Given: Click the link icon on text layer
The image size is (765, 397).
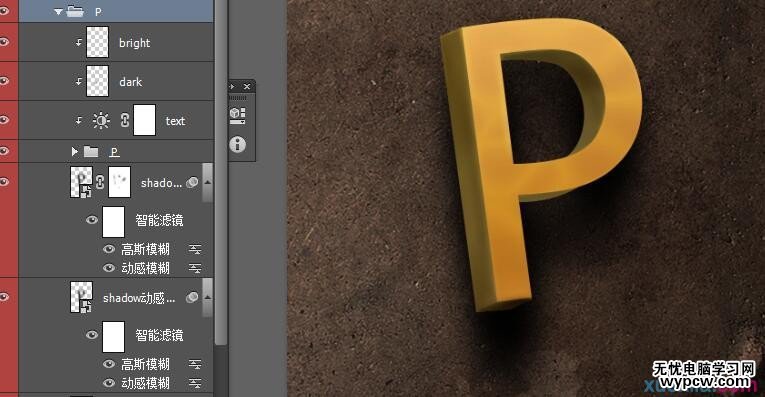Looking at the screenshot, I should [124, 120].
